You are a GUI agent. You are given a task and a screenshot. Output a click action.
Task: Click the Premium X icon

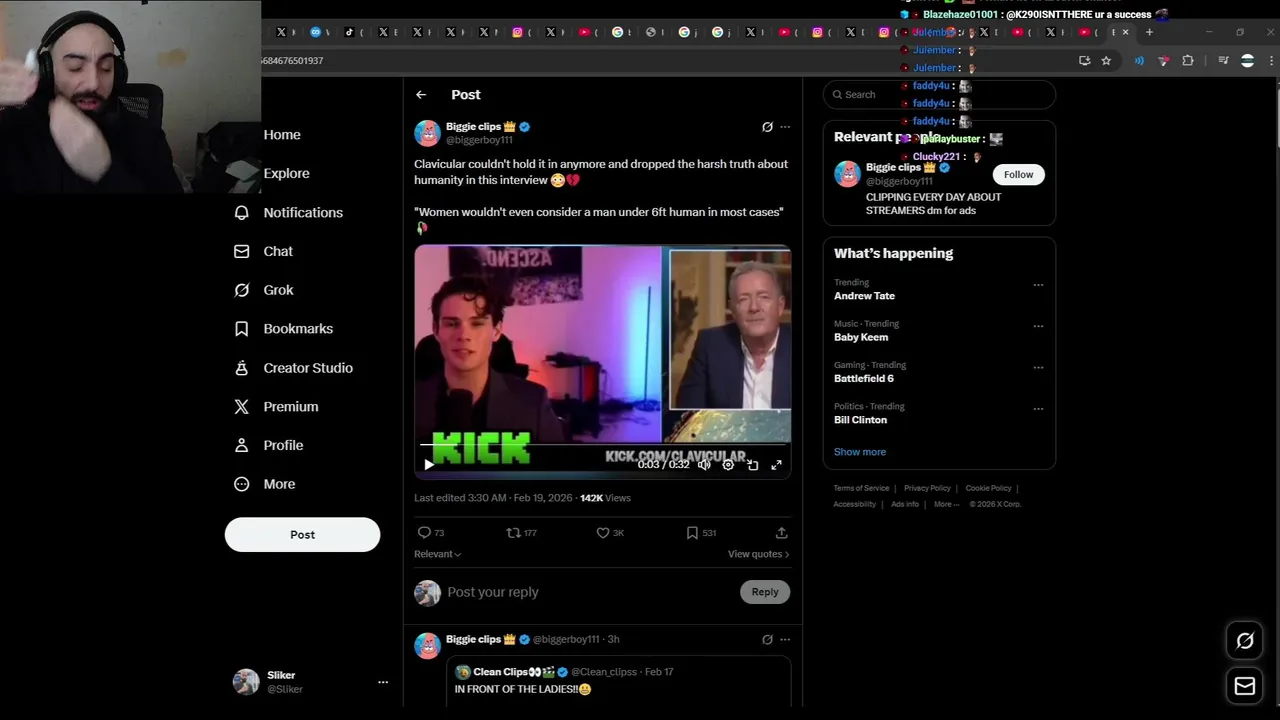(241, 407)
